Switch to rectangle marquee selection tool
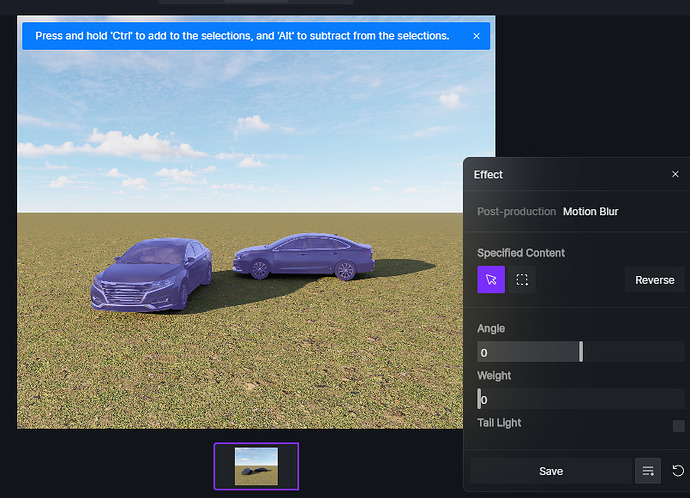 pos(522,280)
